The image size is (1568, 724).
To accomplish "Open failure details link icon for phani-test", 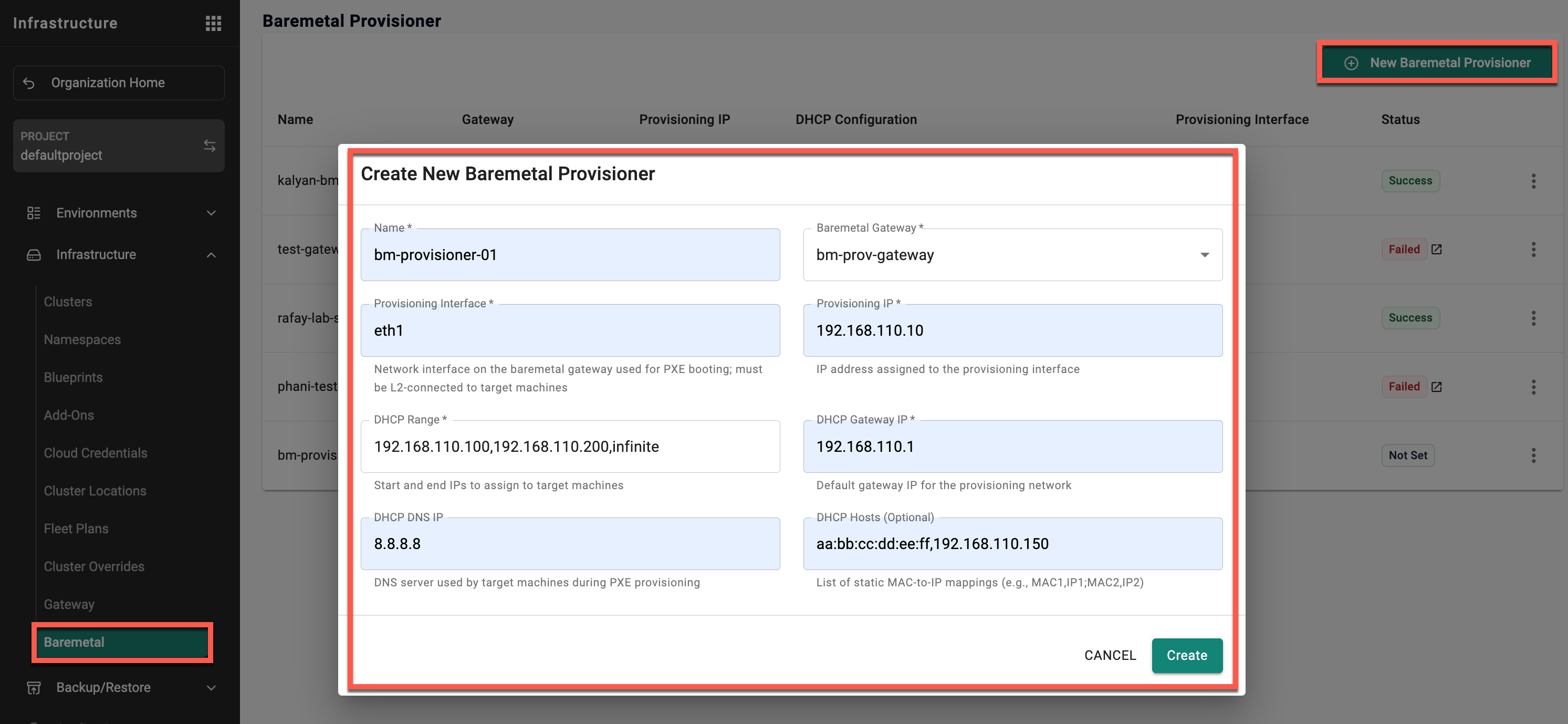I will tap(1437, 387).
